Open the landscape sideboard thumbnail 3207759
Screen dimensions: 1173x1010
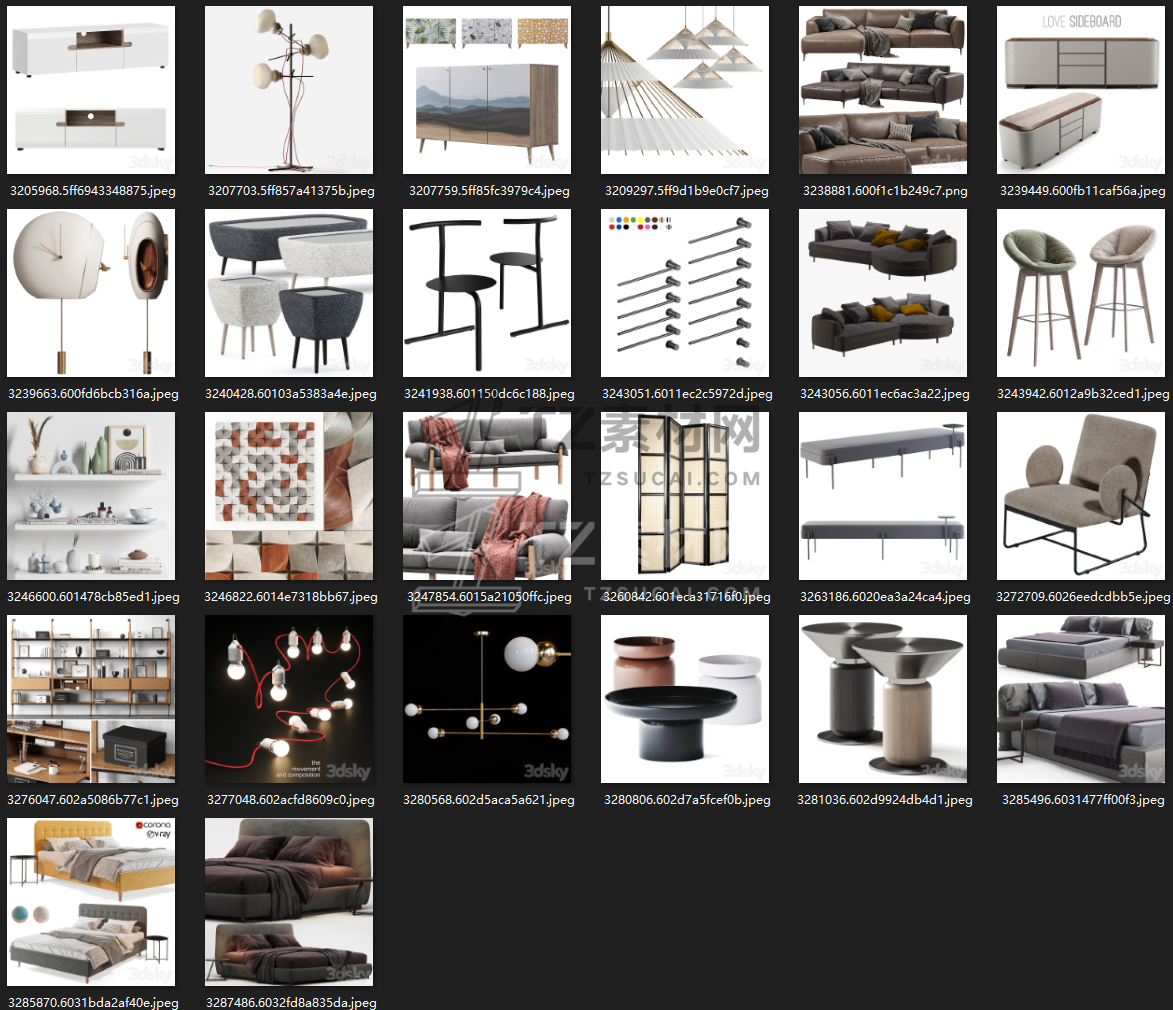pyautogui.click(x=487, y=91)
